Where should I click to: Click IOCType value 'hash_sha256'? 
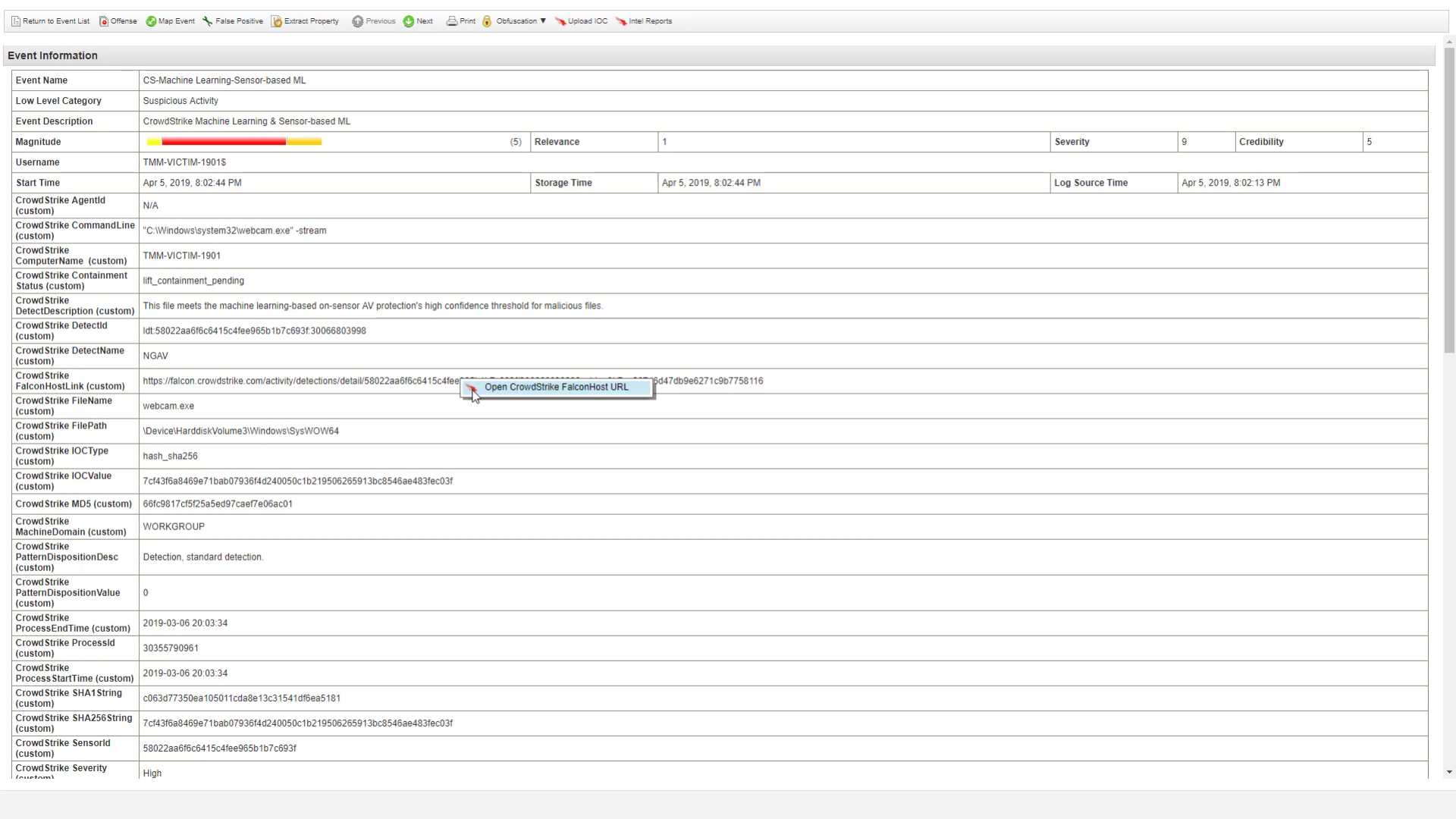click(170, 456)
